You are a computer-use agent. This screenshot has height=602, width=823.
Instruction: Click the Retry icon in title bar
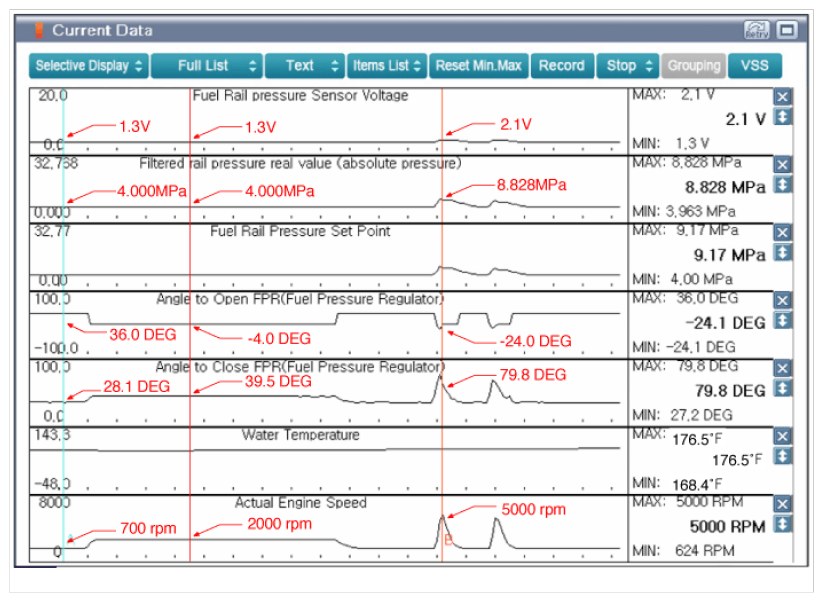[756, 31]
